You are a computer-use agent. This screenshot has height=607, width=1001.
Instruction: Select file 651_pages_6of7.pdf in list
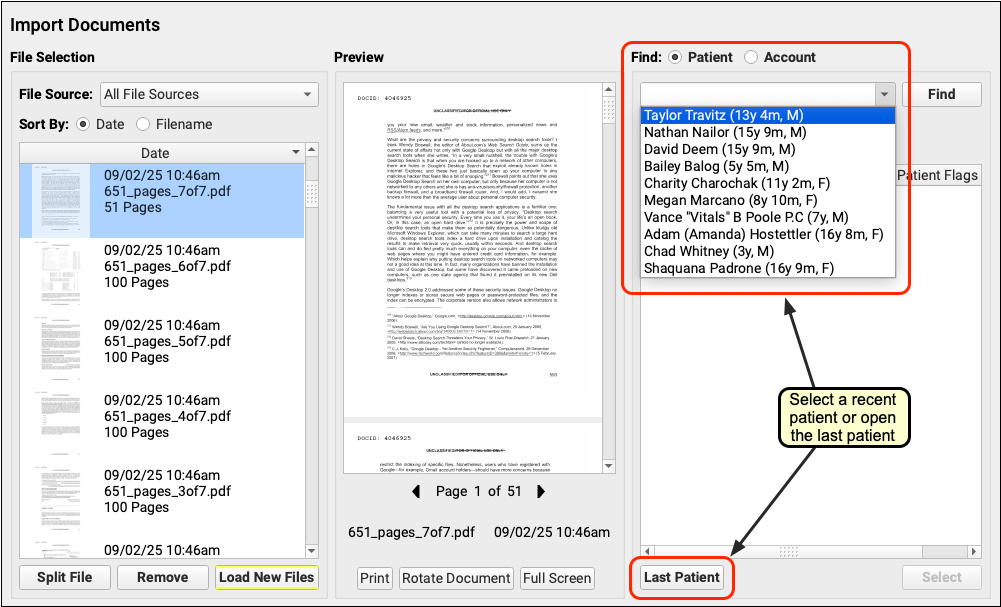162,275
